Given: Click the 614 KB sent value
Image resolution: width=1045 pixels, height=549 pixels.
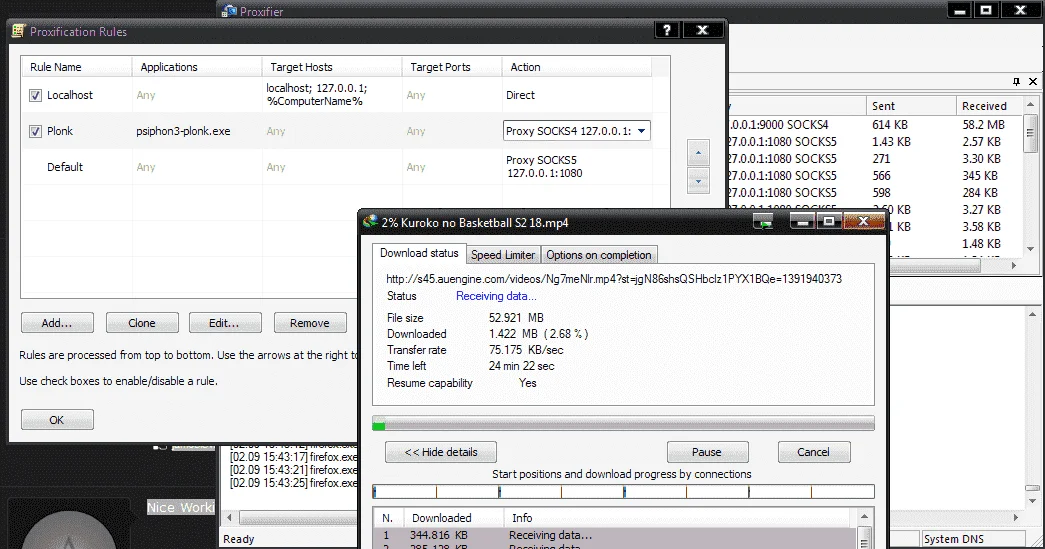Looking at the screenshot, I should tap(890, 125).
